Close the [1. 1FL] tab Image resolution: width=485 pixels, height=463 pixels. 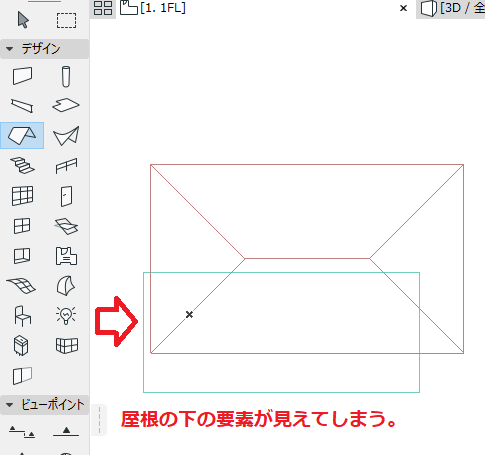pyautogui.click(x=403, y=8)
